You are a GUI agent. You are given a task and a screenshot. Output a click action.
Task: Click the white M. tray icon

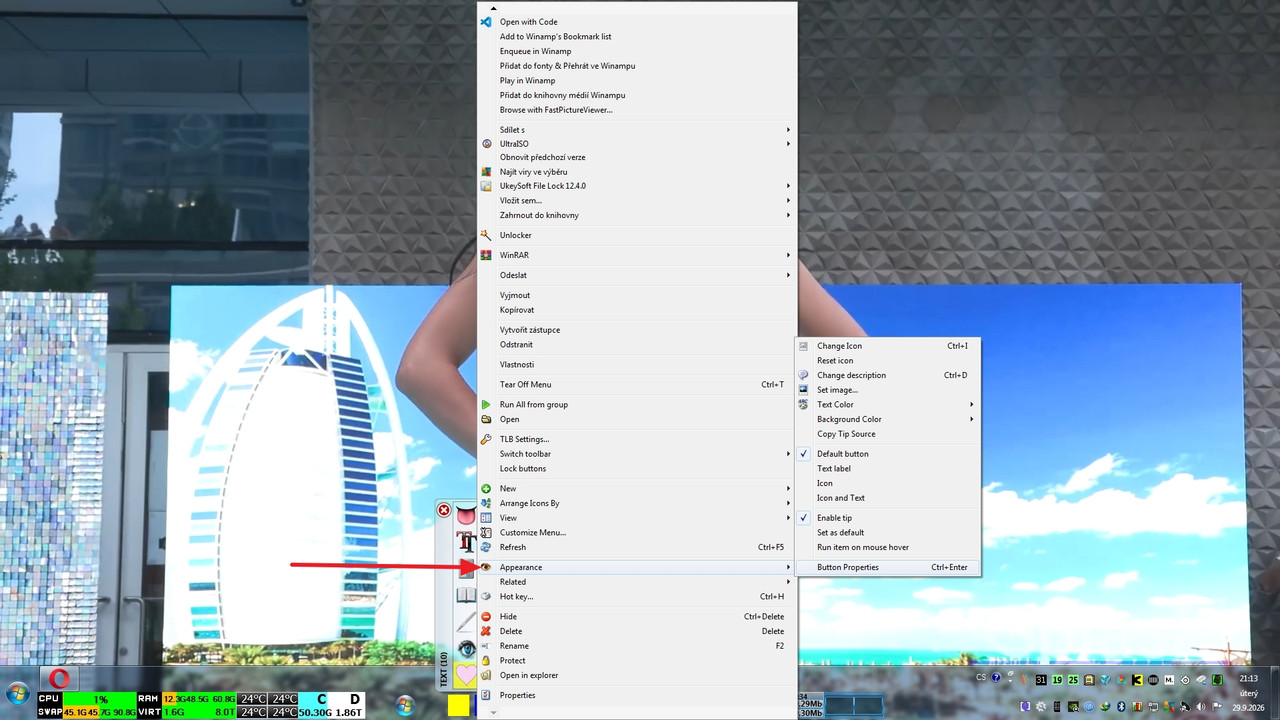[1169, 680]
